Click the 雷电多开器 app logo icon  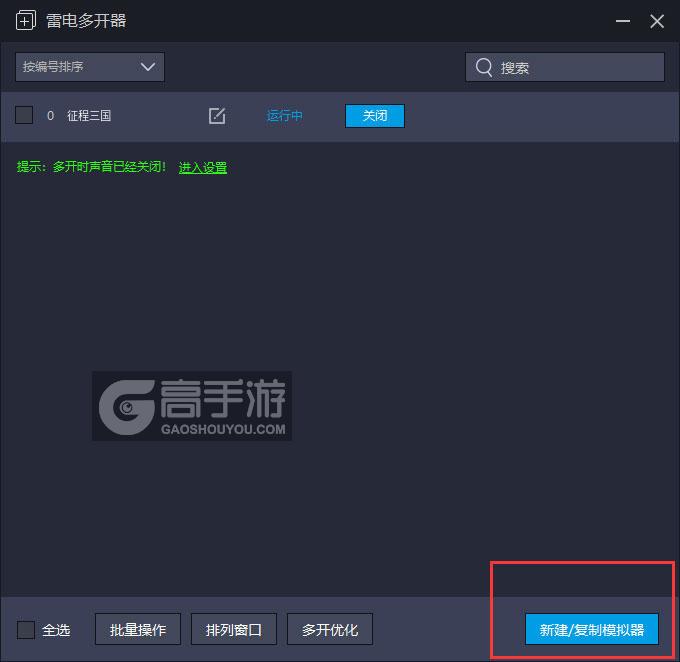pos(26,20)
